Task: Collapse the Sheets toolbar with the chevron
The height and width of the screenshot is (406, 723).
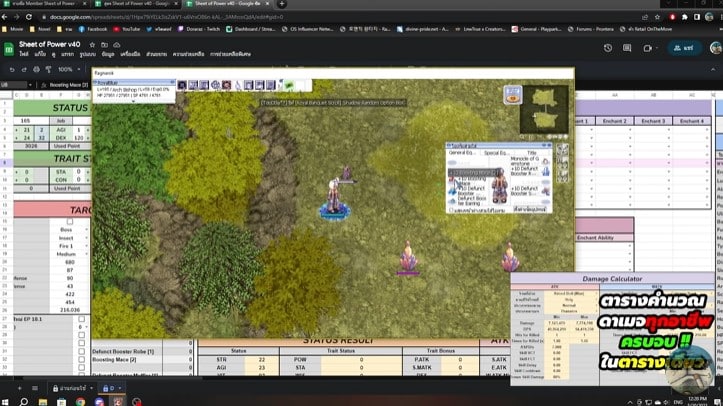Action: (713, 70)
